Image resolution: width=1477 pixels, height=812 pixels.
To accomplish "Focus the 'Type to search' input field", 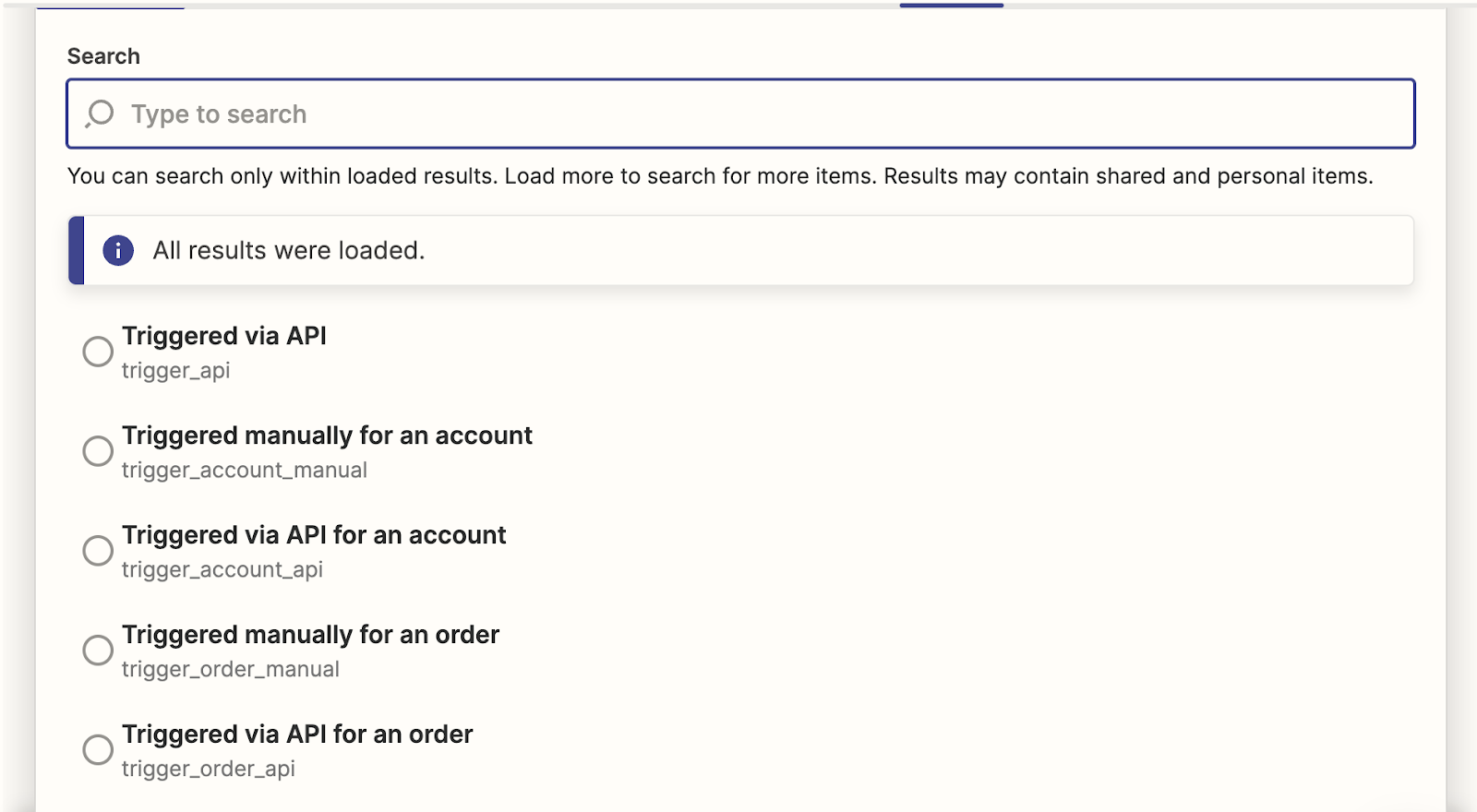I will pyautogui.click(x=738, y=113).
